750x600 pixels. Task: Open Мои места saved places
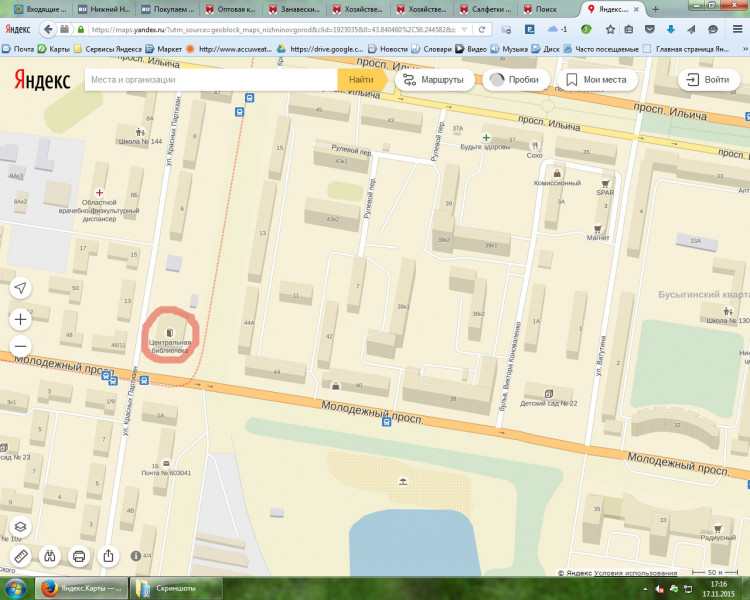tap(596, 79)
